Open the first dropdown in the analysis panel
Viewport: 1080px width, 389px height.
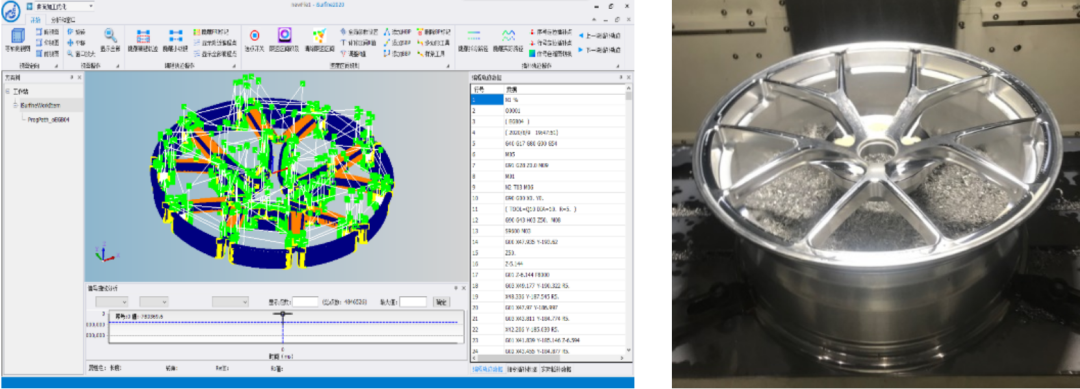[x=112, y=302]
